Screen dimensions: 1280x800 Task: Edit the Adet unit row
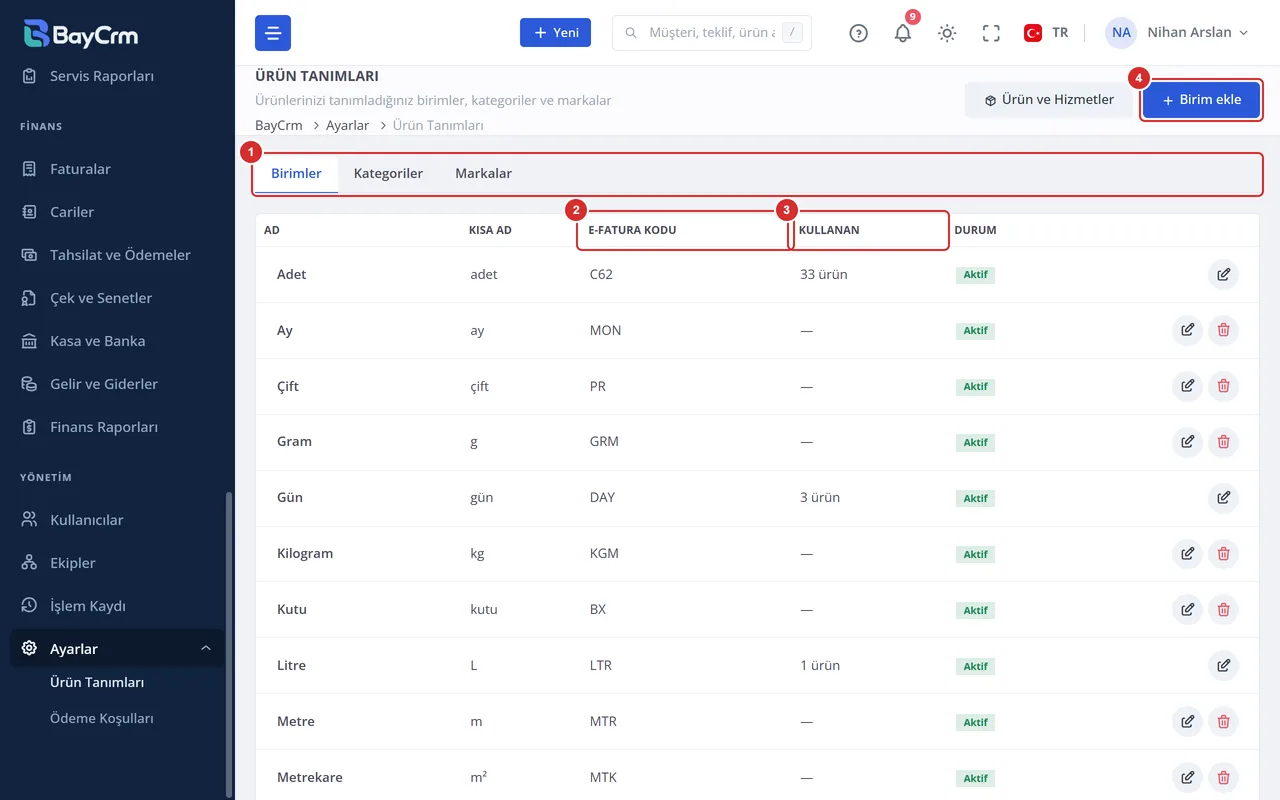coord(1223,274)
